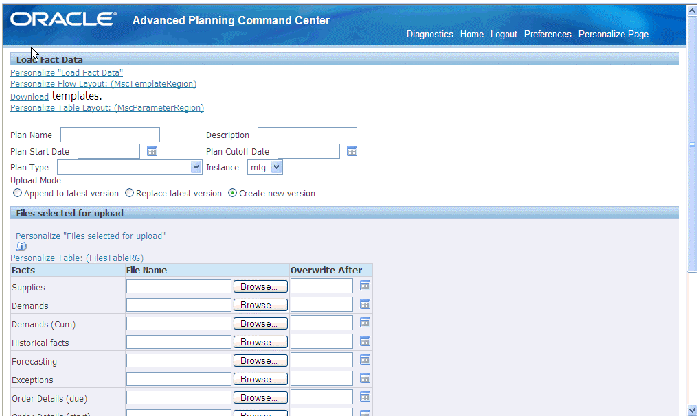Click the Historical facts row label
The image size is (699, 419).
coord(40,343)
